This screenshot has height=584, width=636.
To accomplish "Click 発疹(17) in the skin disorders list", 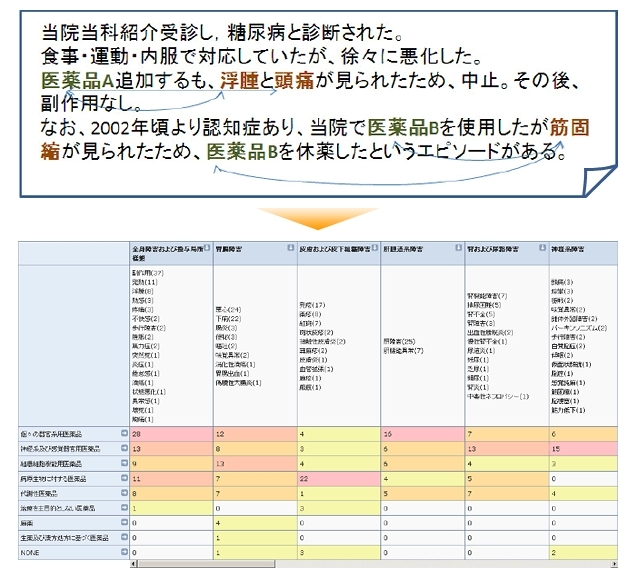I will click(x=312, y=305).
